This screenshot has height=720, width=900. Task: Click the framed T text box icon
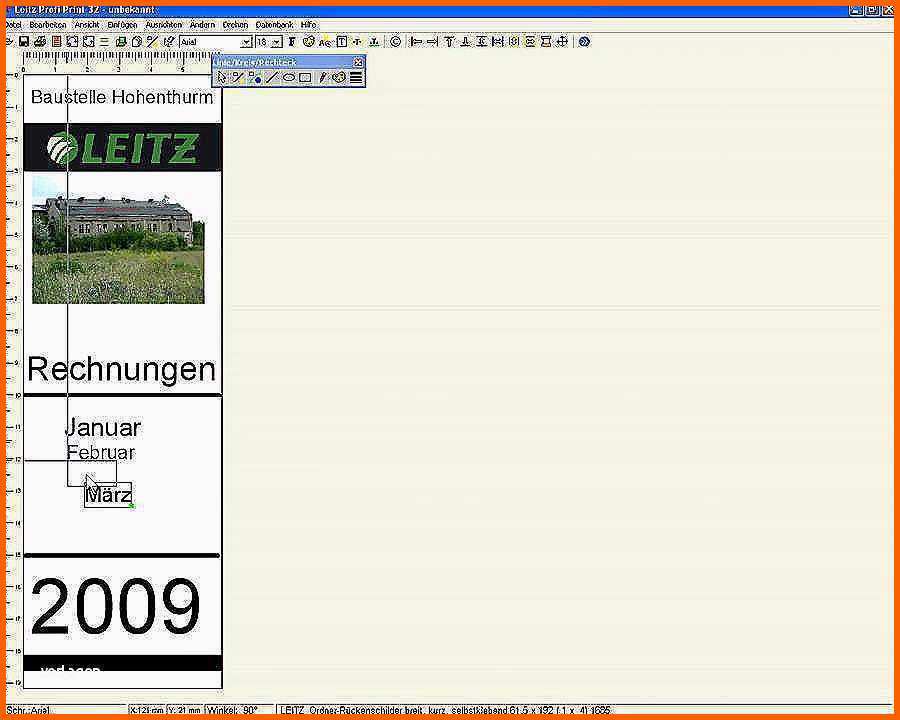[x=342, y=41]
